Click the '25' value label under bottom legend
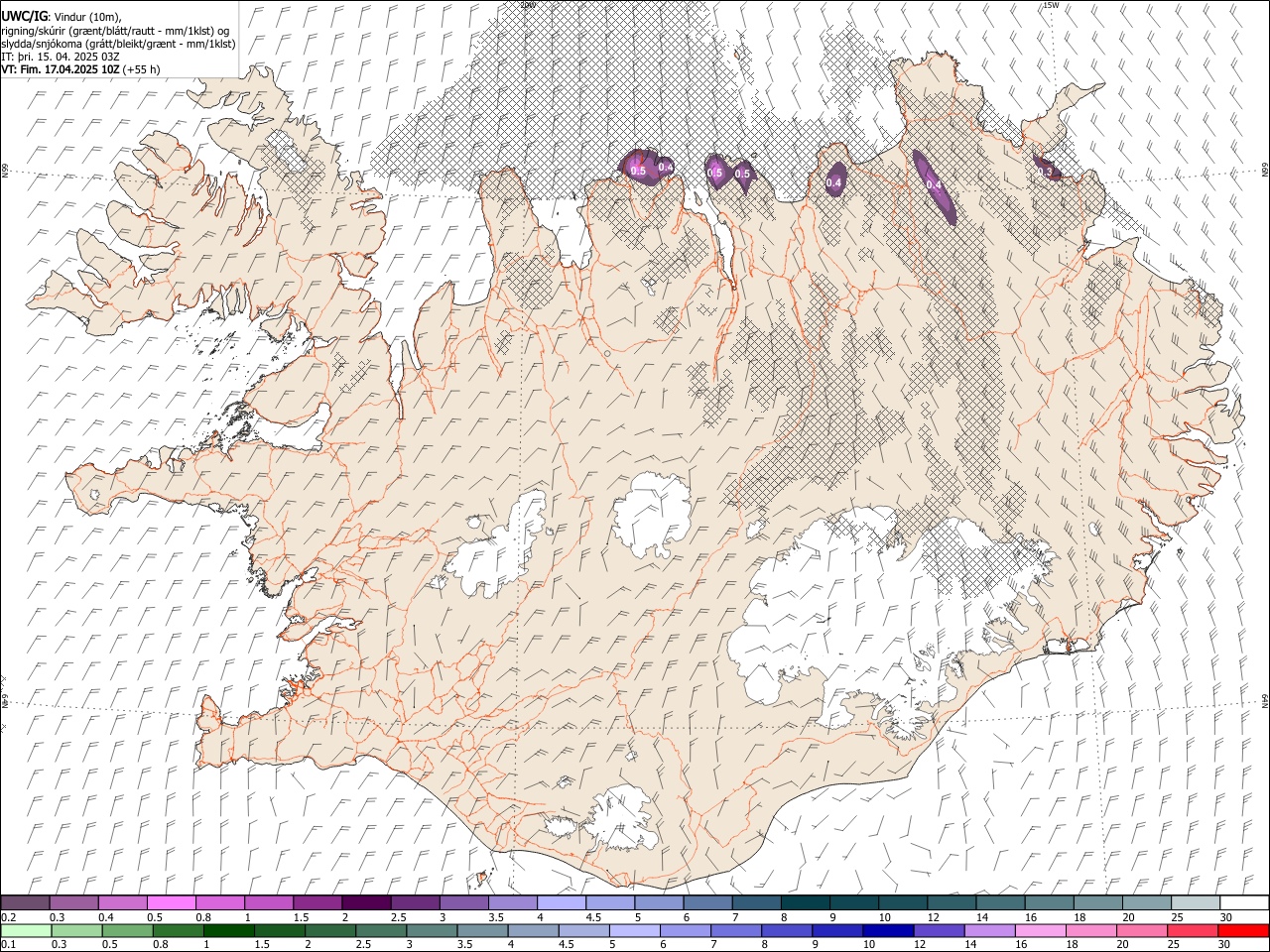1270x952 pixels. pos(1176,945)
